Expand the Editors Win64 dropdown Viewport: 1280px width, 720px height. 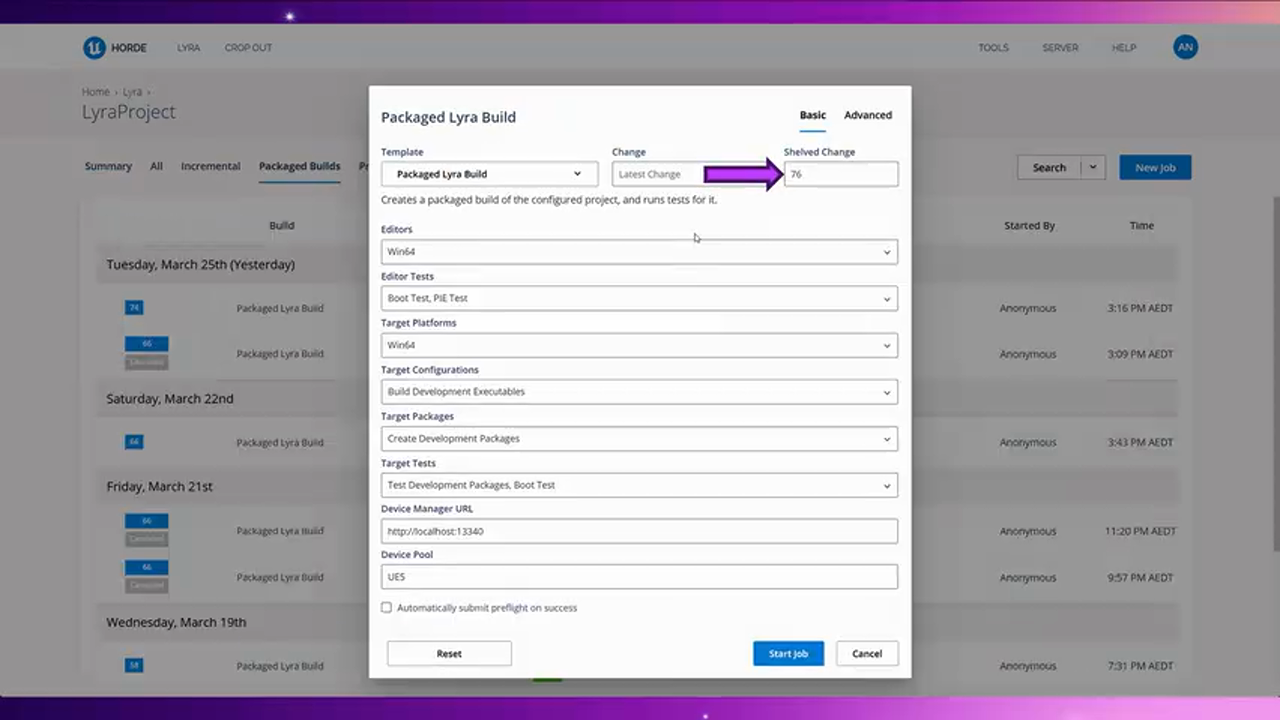[639, 252]
